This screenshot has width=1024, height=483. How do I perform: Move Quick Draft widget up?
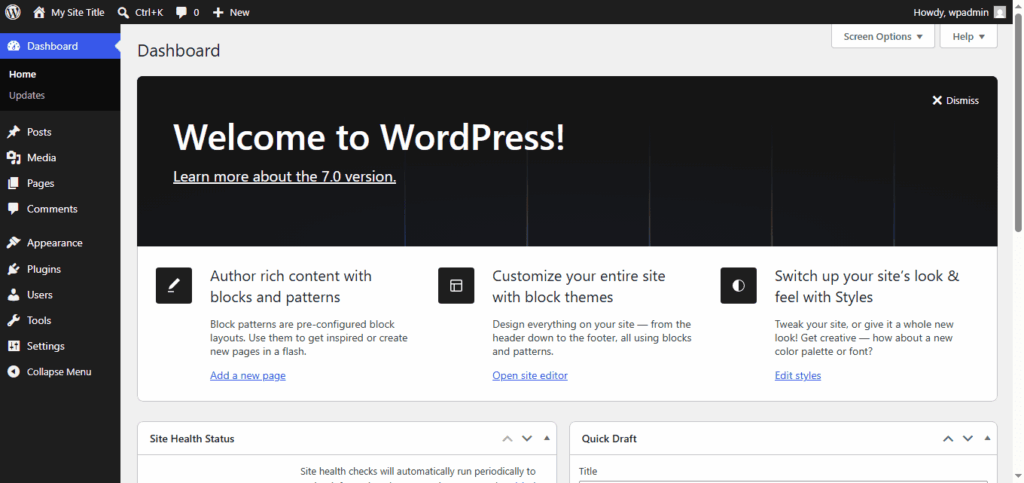coord(948,439)
